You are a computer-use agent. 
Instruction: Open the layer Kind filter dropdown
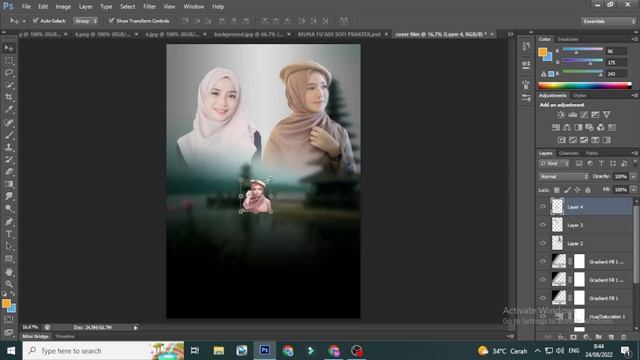[554, 164]
